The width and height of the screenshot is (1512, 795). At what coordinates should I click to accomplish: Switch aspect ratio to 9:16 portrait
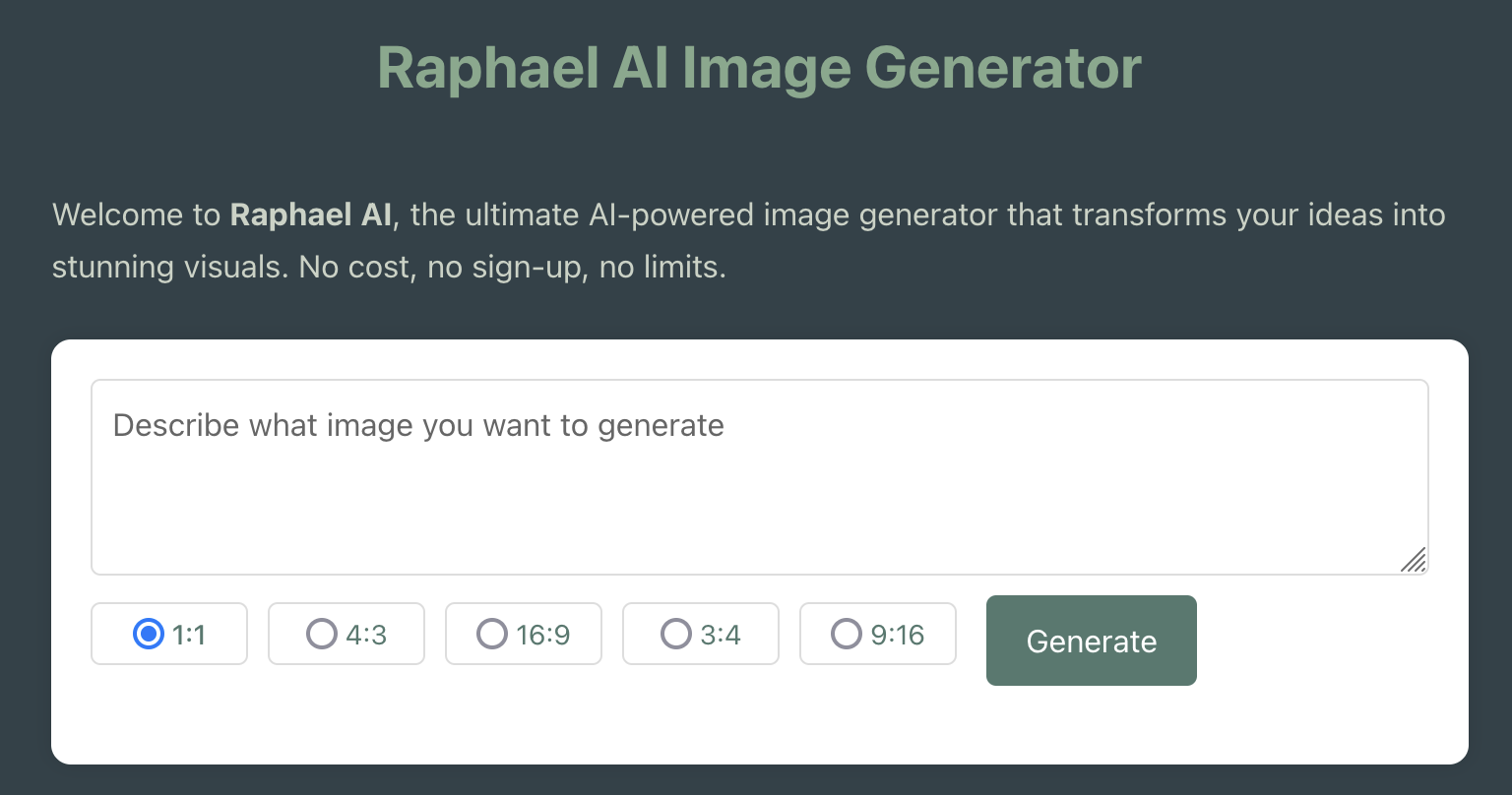pyautogui.click(x=846, y=634)
